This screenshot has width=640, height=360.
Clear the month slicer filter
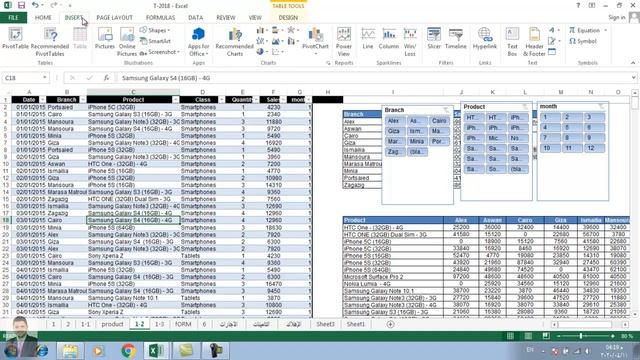tap(601, 106)
